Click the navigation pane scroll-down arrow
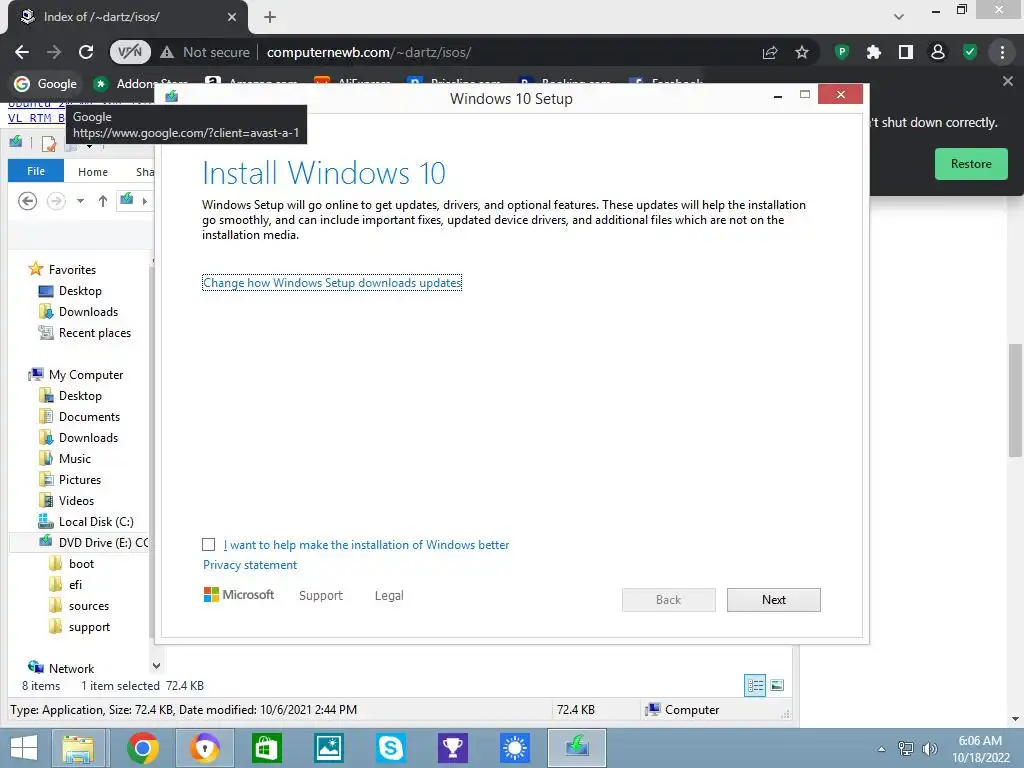This screenshot has height=768, width=1024. coord(157,665)
